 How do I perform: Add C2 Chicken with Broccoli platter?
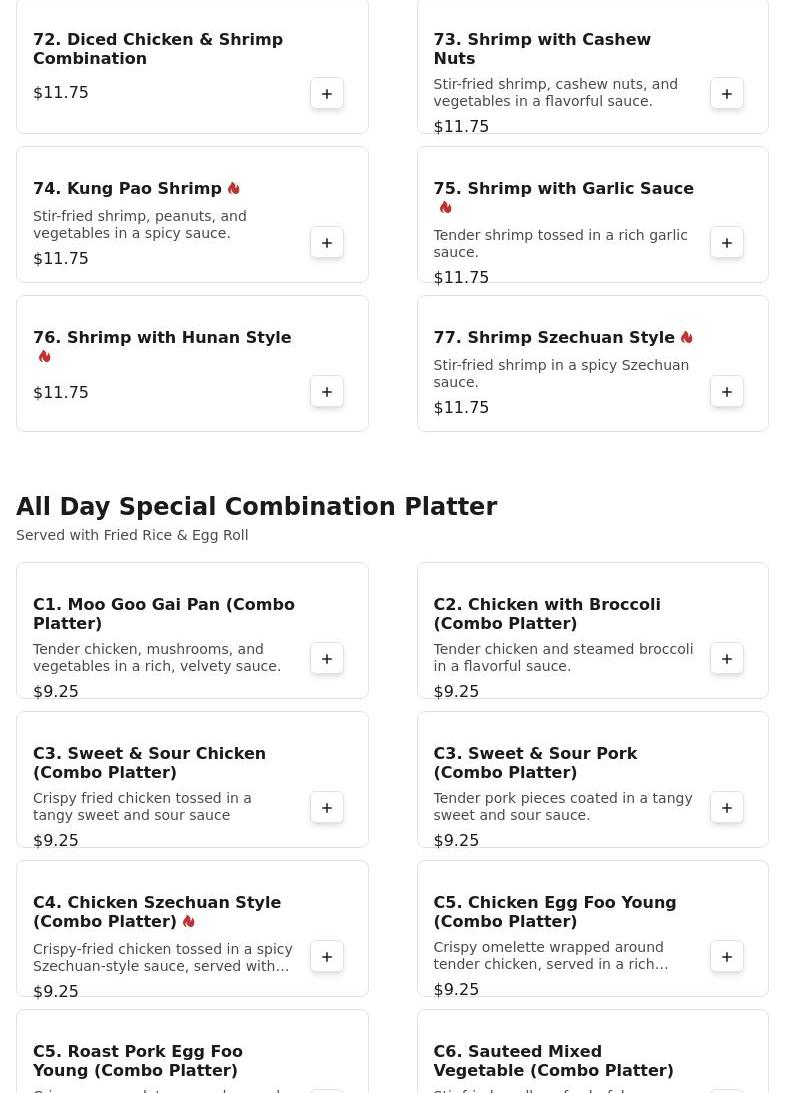[x=727, y=659]
